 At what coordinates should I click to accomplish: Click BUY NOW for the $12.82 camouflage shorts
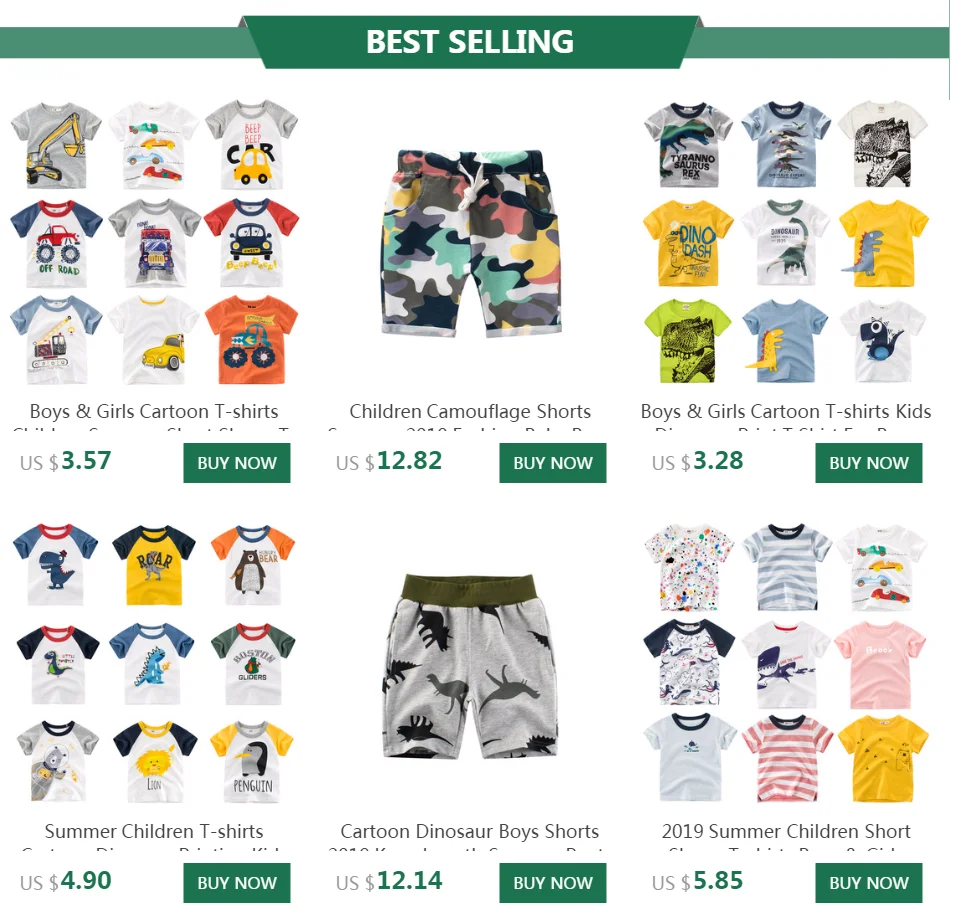(552, 463)
